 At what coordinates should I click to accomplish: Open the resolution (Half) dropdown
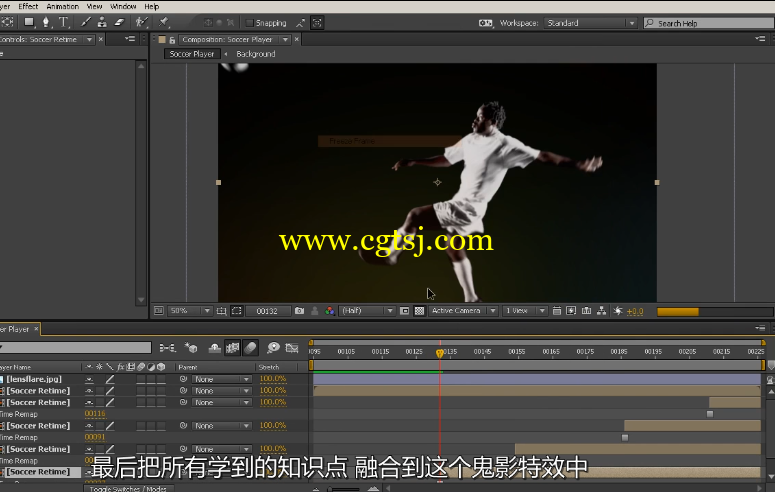[x=367, y=311]
